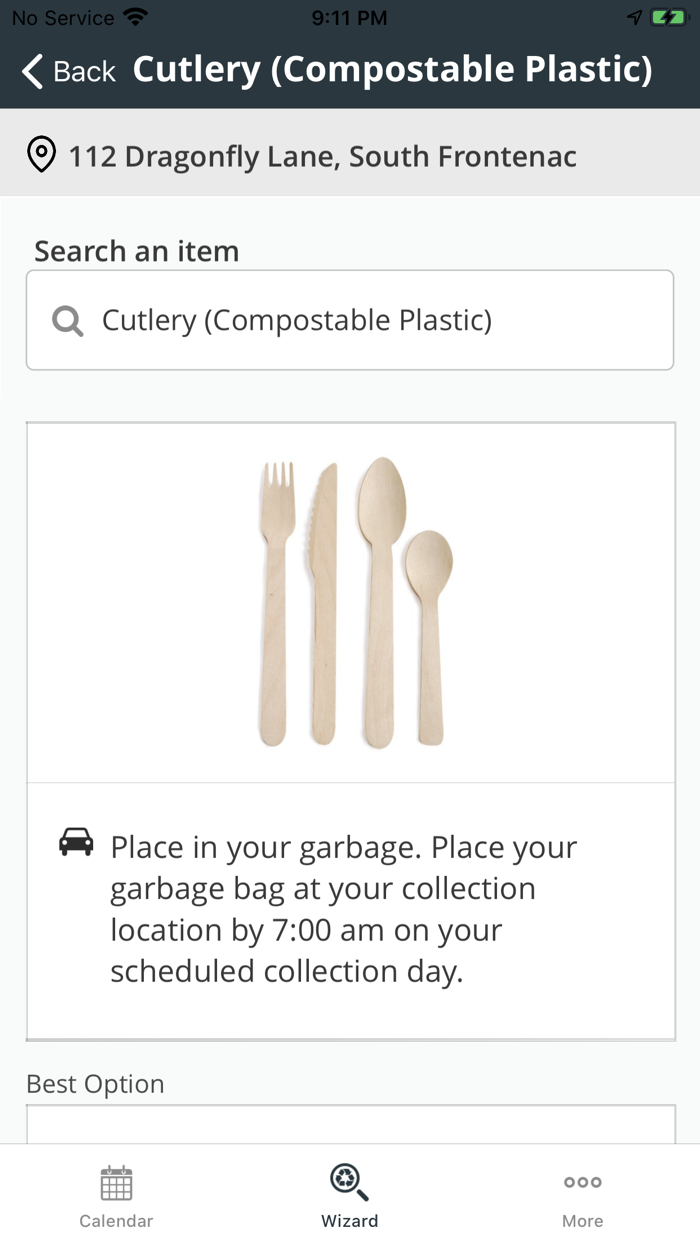
Task: Switch to the Wizard tab label
Action: (x=349, y=1221)
